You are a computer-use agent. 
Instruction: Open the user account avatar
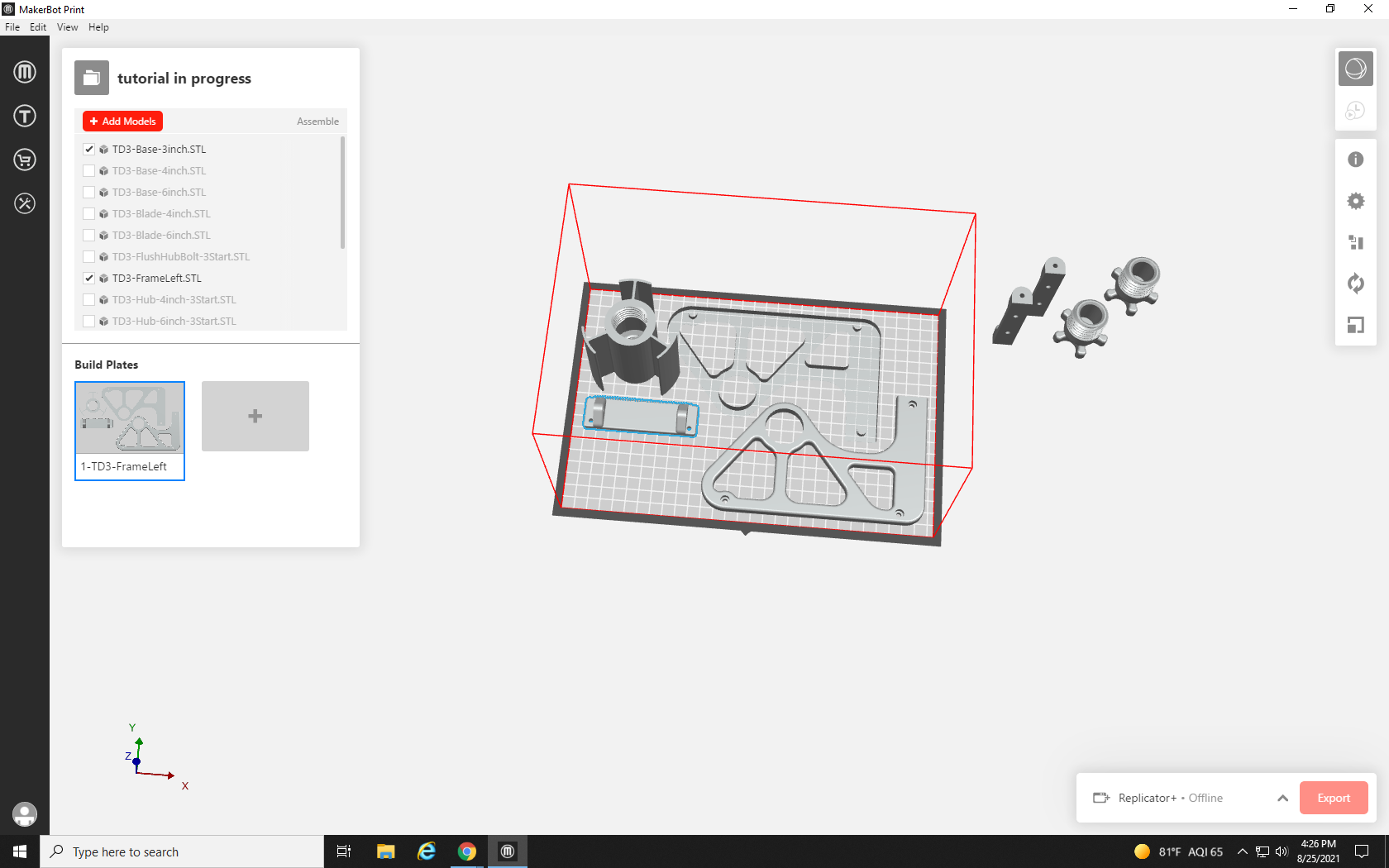tap(25, 814)
